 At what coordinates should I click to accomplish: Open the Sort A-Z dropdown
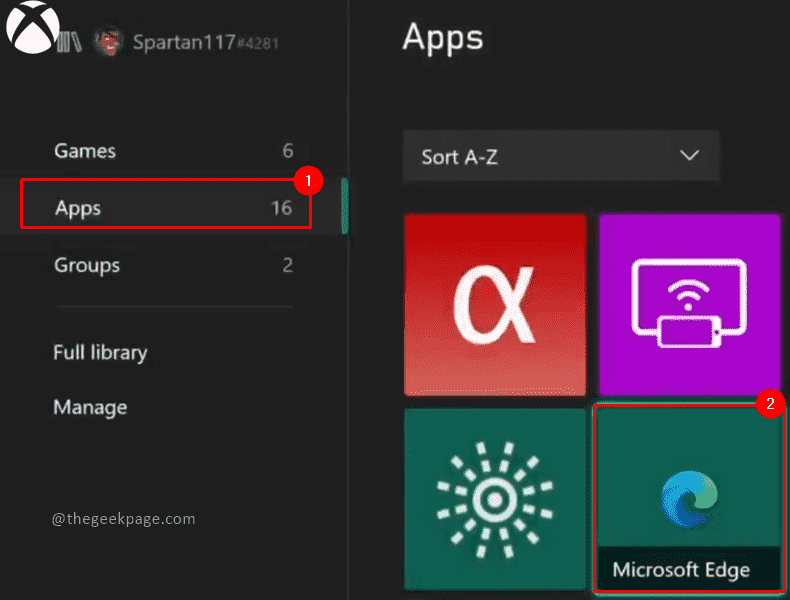(x=560, y=156)
